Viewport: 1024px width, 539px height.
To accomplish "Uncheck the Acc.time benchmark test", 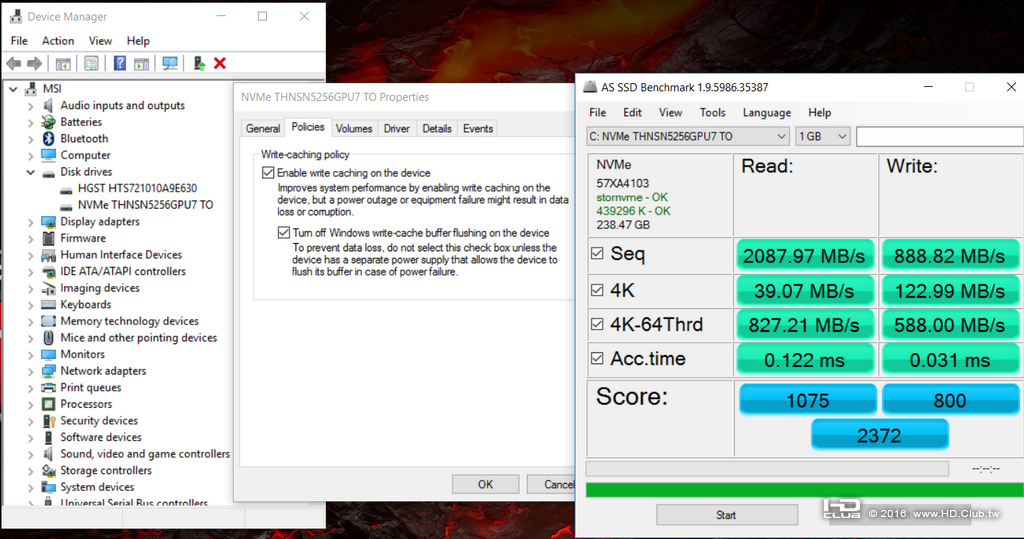I will pyautogui.click(x=597, y=358).
